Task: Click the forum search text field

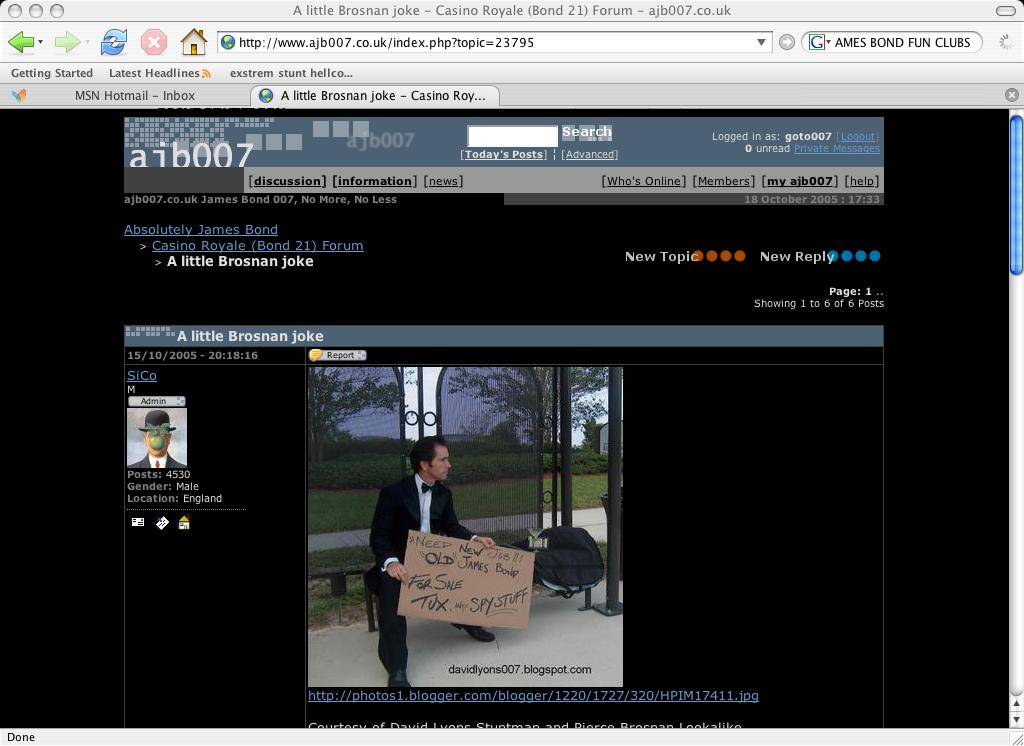Action: click(512, 136)
